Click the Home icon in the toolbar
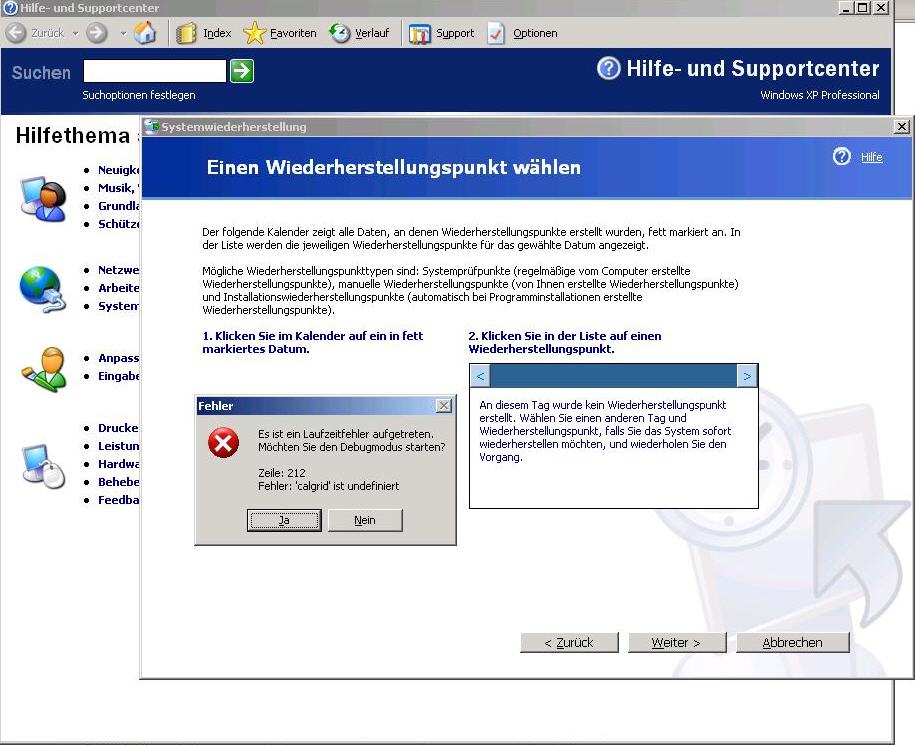The image size is (915, 745). tap(145, 33)
